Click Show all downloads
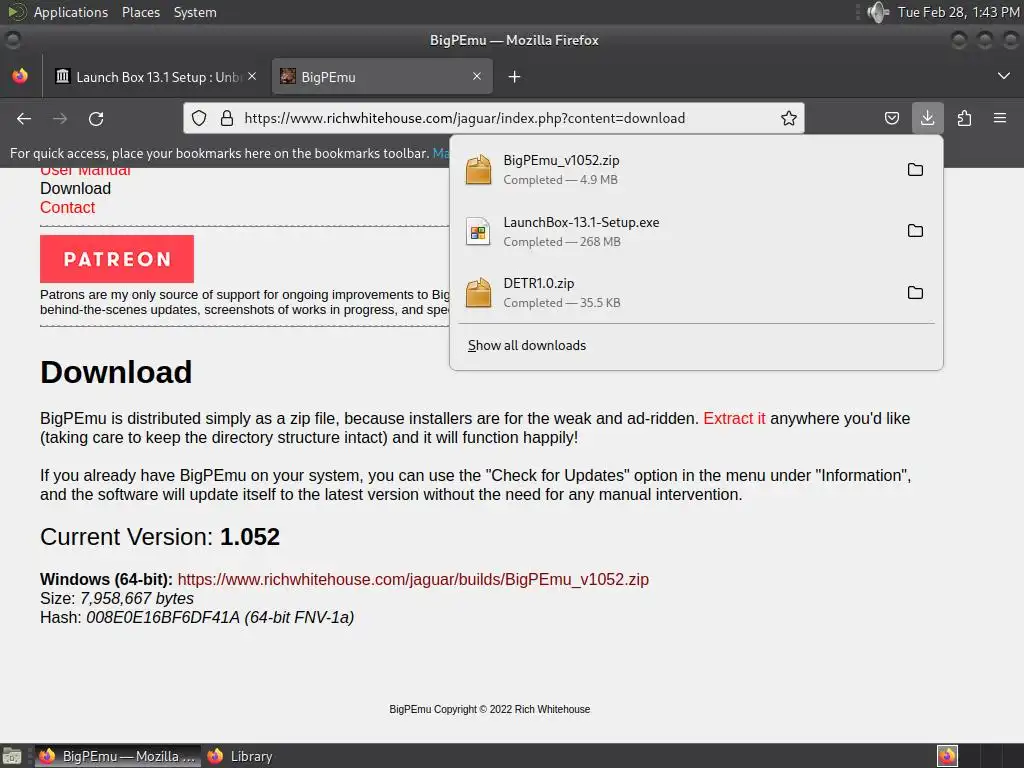 [x=527, y=345]
